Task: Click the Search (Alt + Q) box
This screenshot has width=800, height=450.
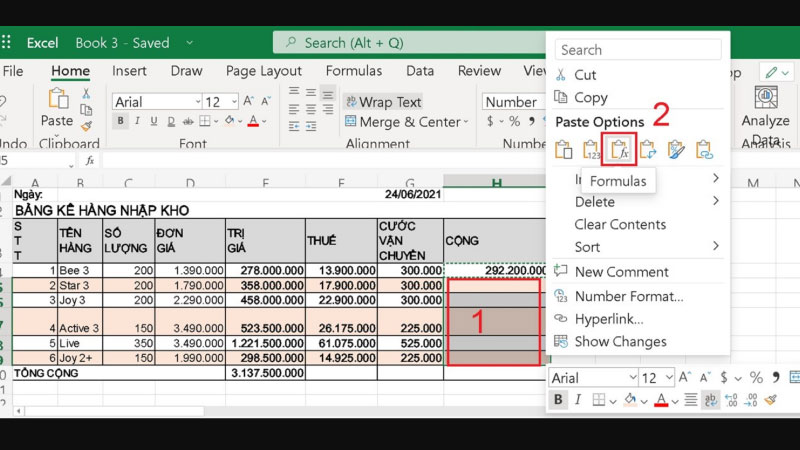Action: coord(409,43)
